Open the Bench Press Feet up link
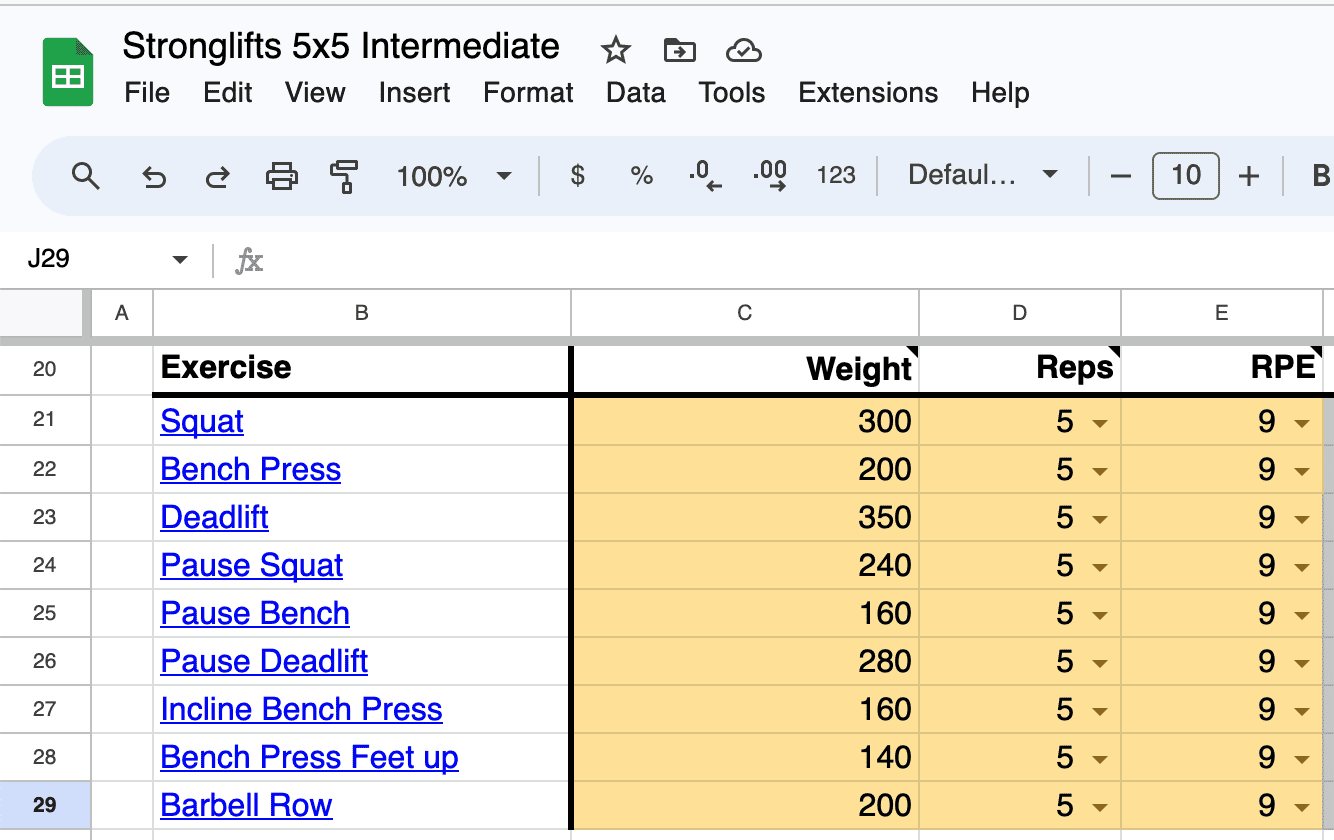Screen dimensions: 1334x840 pos(309,758)
